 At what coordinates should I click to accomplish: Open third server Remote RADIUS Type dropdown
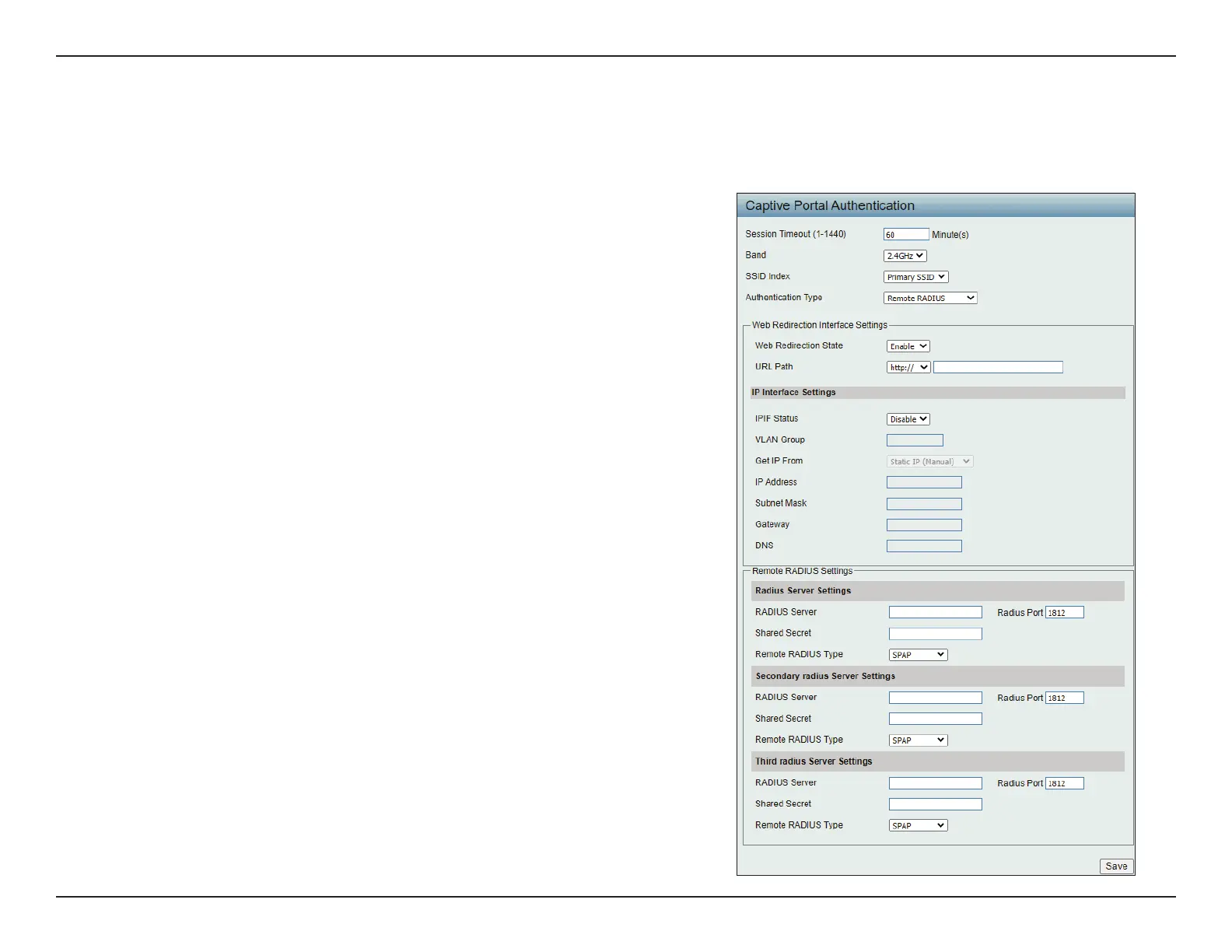click(918, 825)
